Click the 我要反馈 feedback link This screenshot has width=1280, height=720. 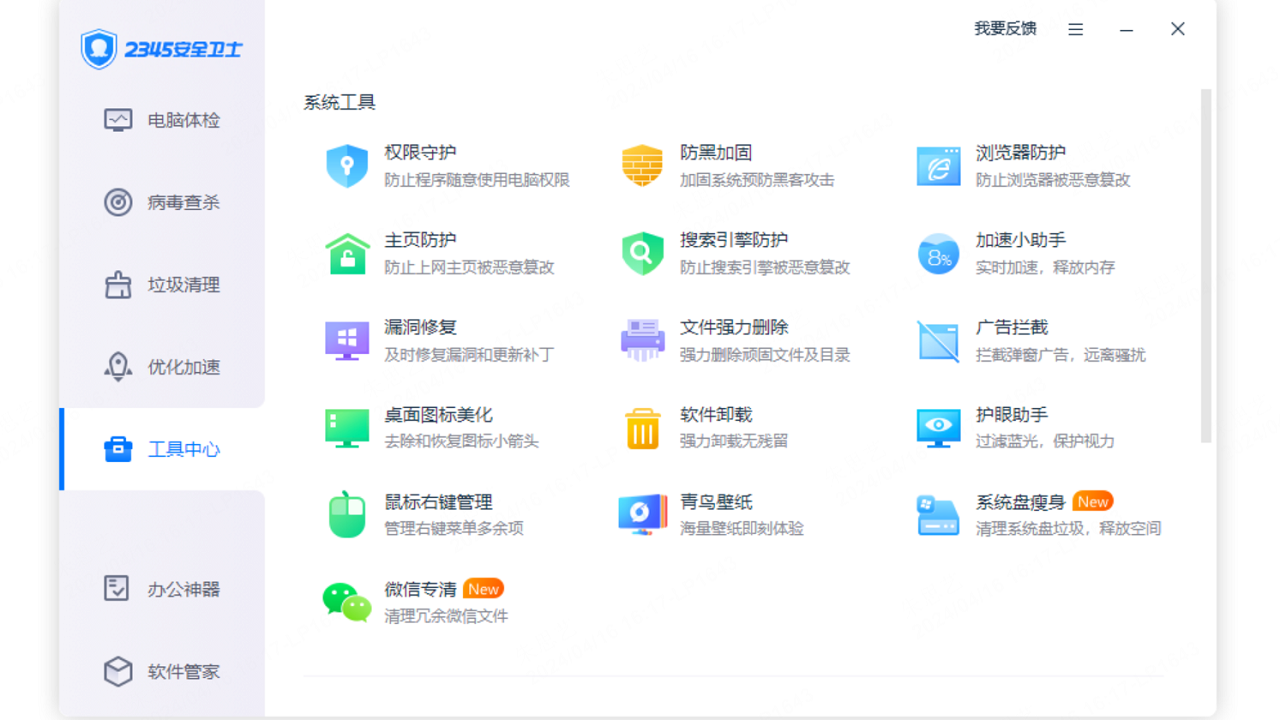tap(1004, 29)
